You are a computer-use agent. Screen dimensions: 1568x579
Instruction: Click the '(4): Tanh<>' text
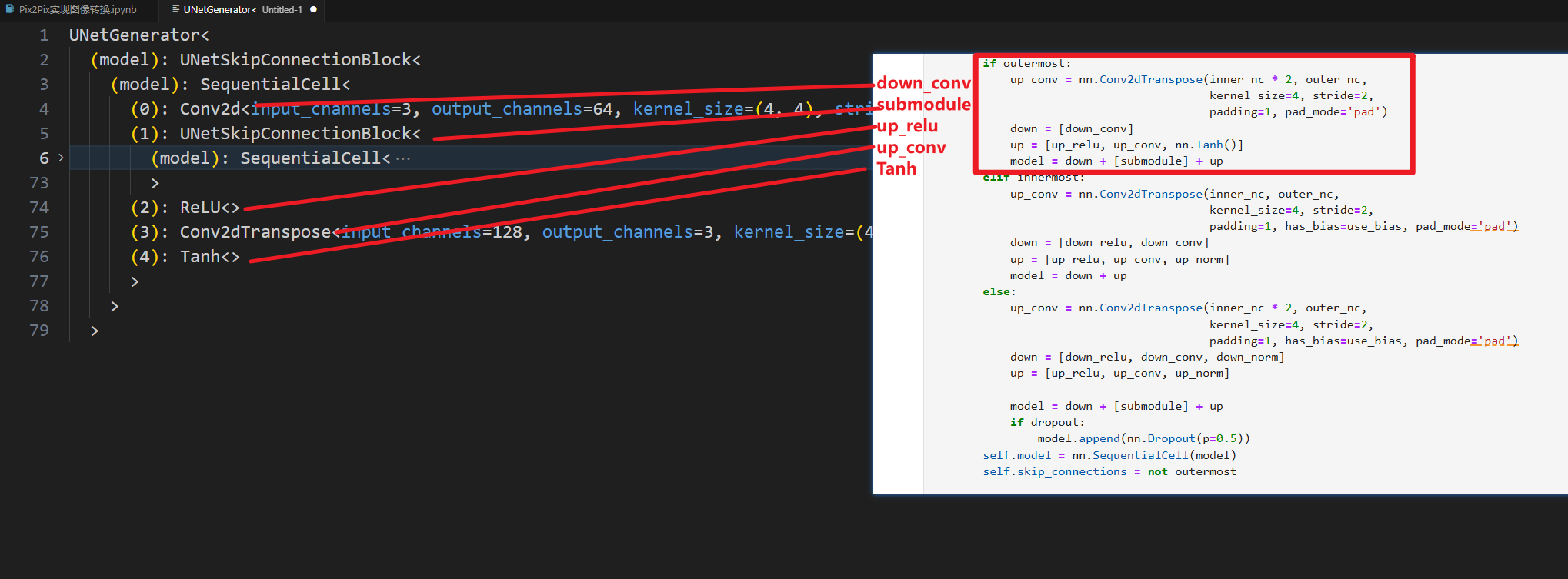pyautogui.click(x=185, y=257)
